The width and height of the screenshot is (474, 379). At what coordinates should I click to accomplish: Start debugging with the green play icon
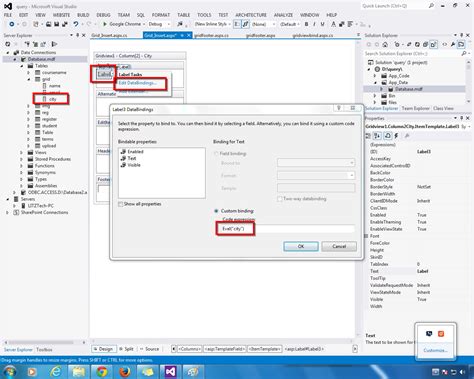105,24
